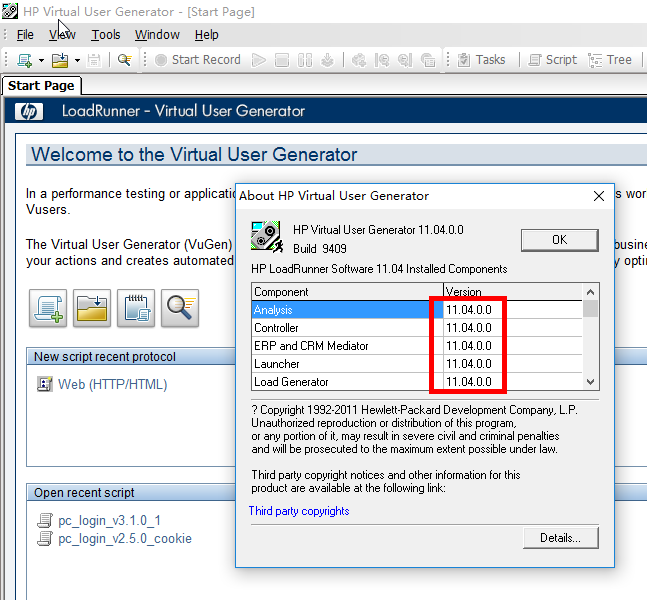The height and width of the screenshot is (600, 647).
Task: Select the Load Generator component row
Action: click(x=417, y=382)
